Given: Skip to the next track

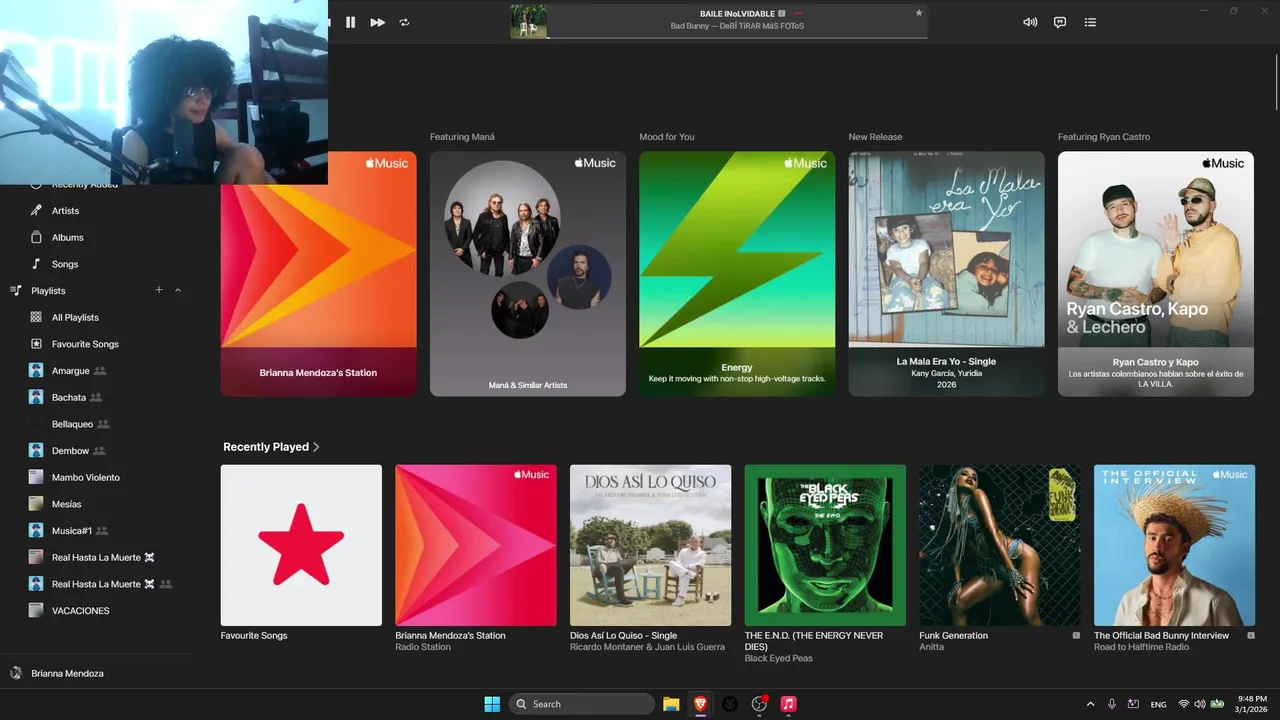Looking at the screenshot, I should pos(377,22).
